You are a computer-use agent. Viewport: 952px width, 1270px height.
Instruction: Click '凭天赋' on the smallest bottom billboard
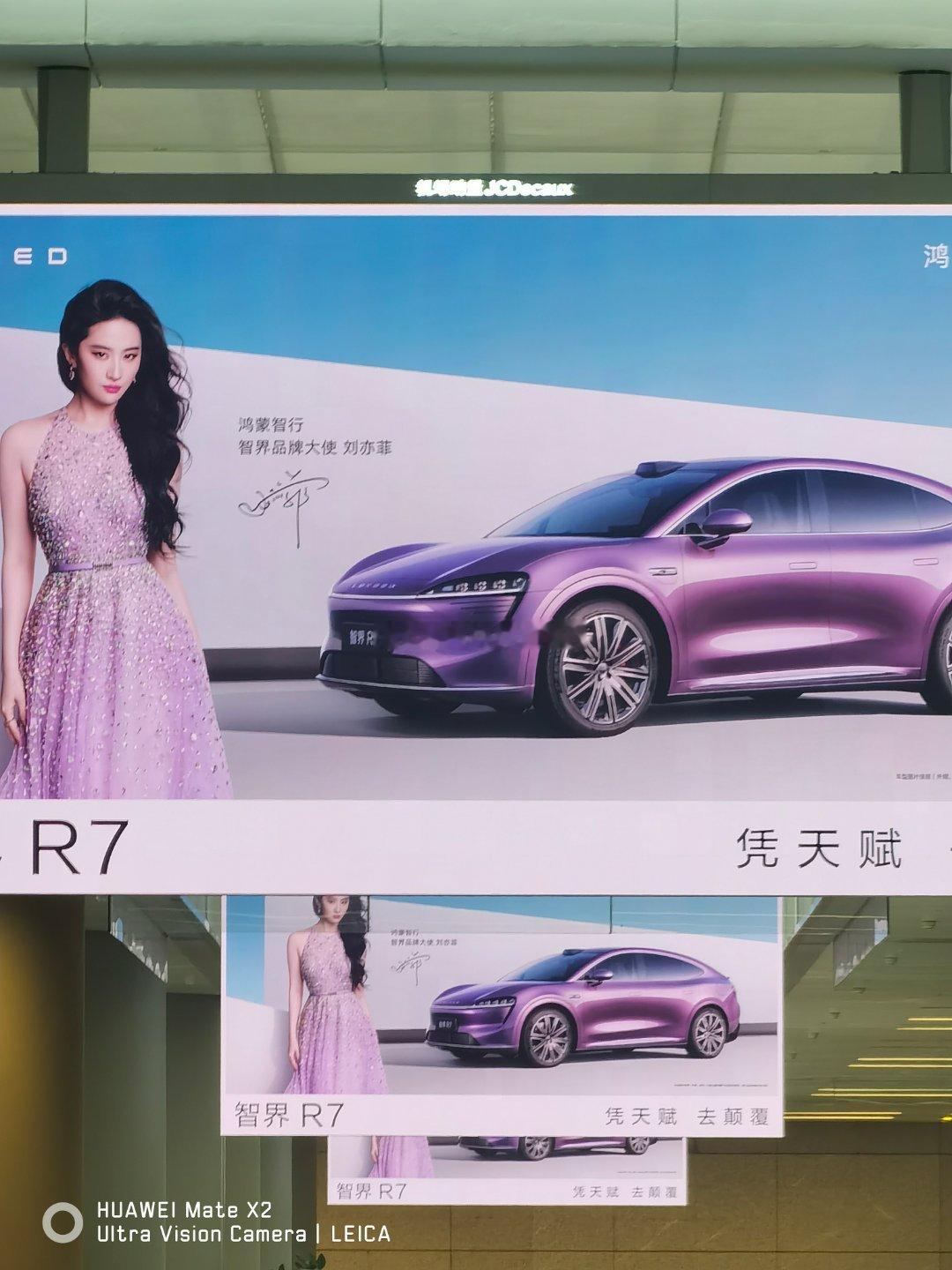click(595, 1192)
